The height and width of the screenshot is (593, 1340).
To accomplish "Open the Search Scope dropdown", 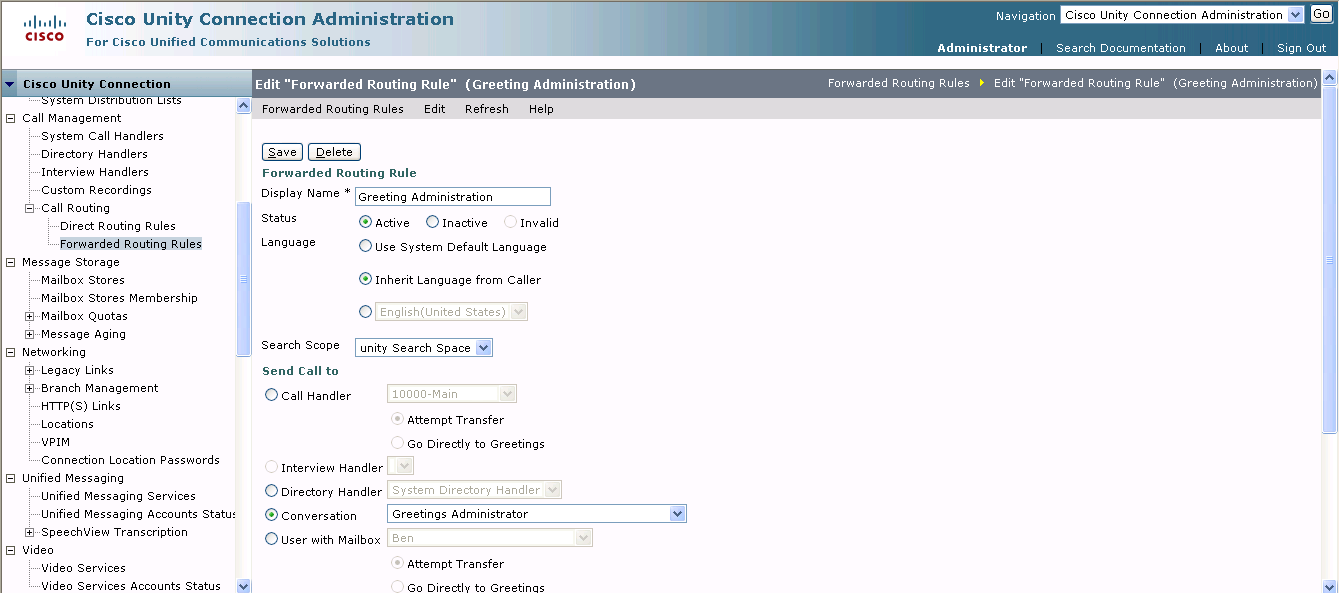I will tap(424, 348).
